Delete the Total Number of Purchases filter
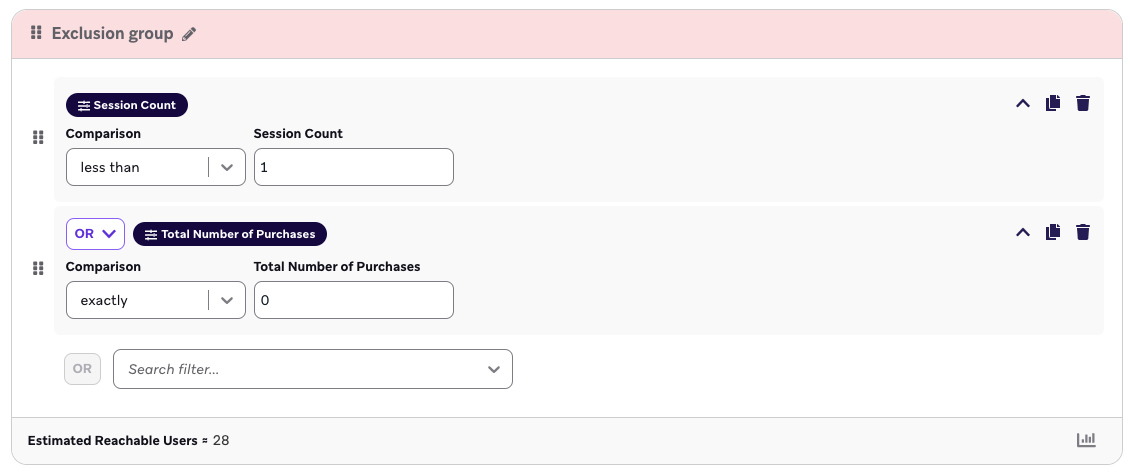This screenshot has width=1130, height=476. click(1082, 232)
